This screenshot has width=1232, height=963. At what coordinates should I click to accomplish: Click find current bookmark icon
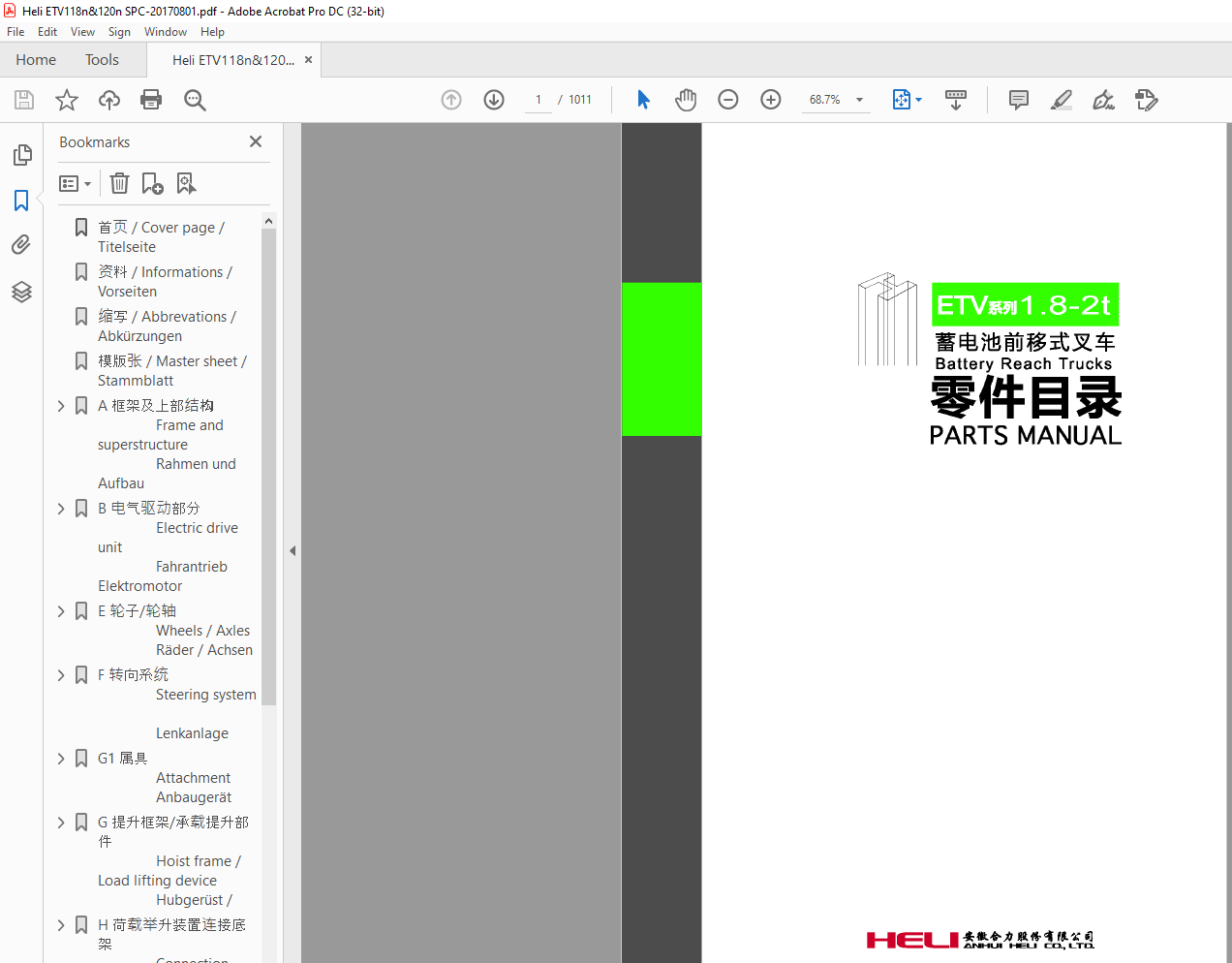tap(186, 183)
